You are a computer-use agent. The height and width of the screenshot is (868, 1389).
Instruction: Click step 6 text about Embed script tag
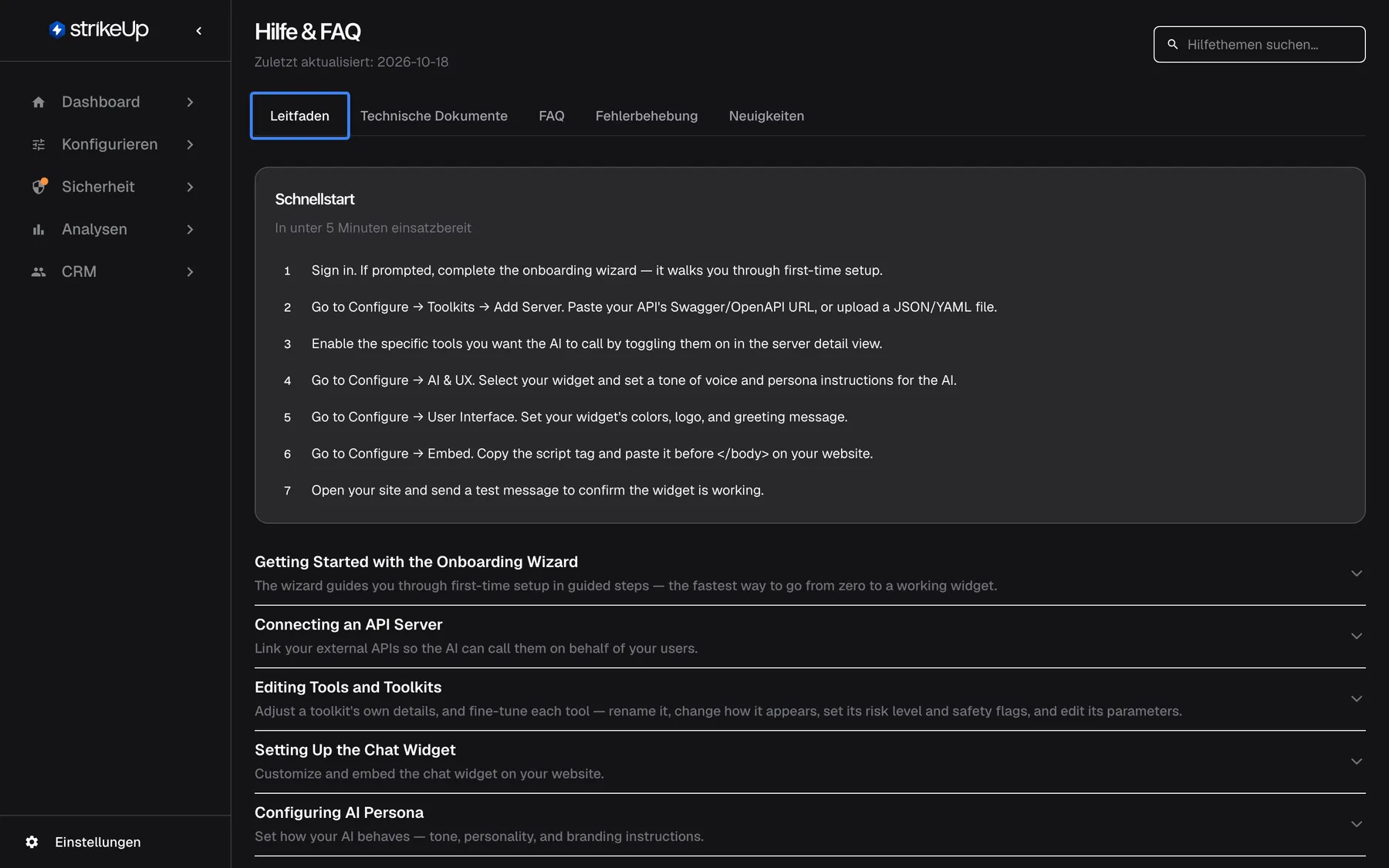click(x=592, y=454)
